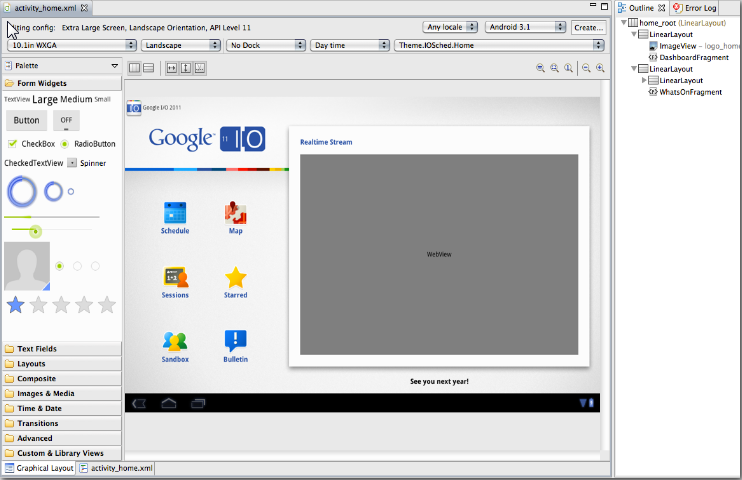The image size is (742, 480).
Task: Minimize the editor pane
Action: click(592, 5)
